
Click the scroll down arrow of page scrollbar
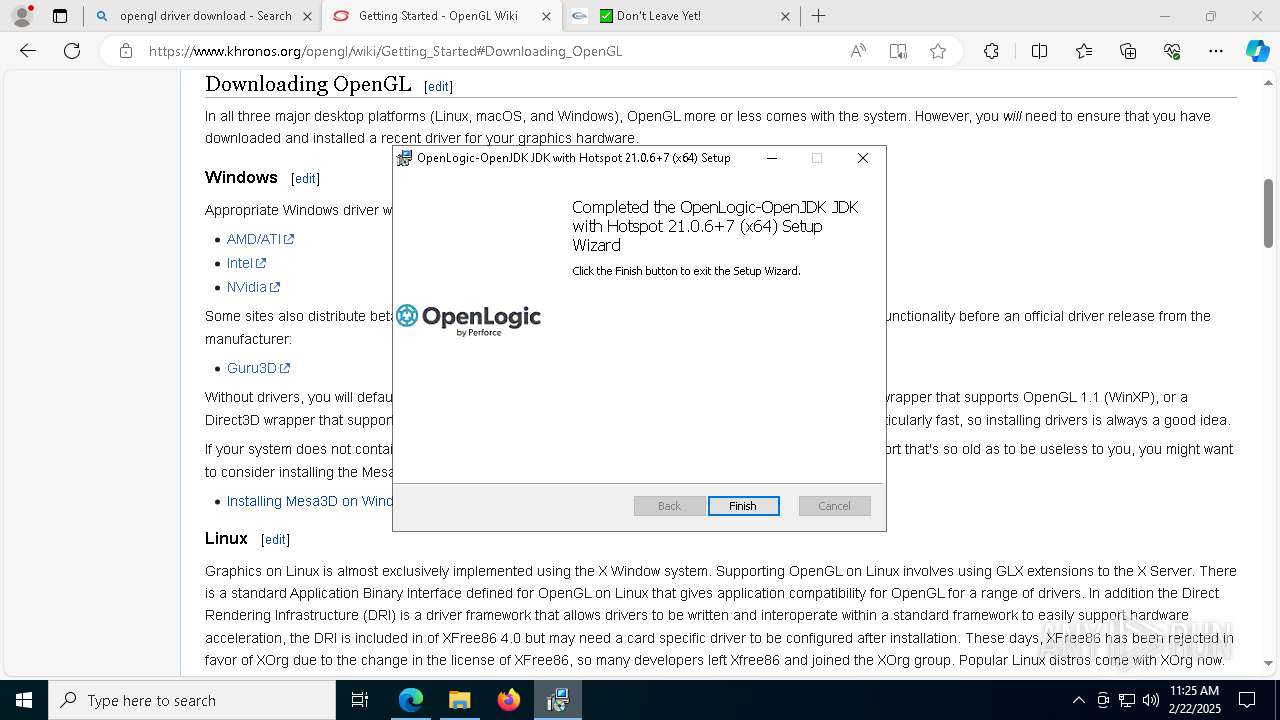1268,663
